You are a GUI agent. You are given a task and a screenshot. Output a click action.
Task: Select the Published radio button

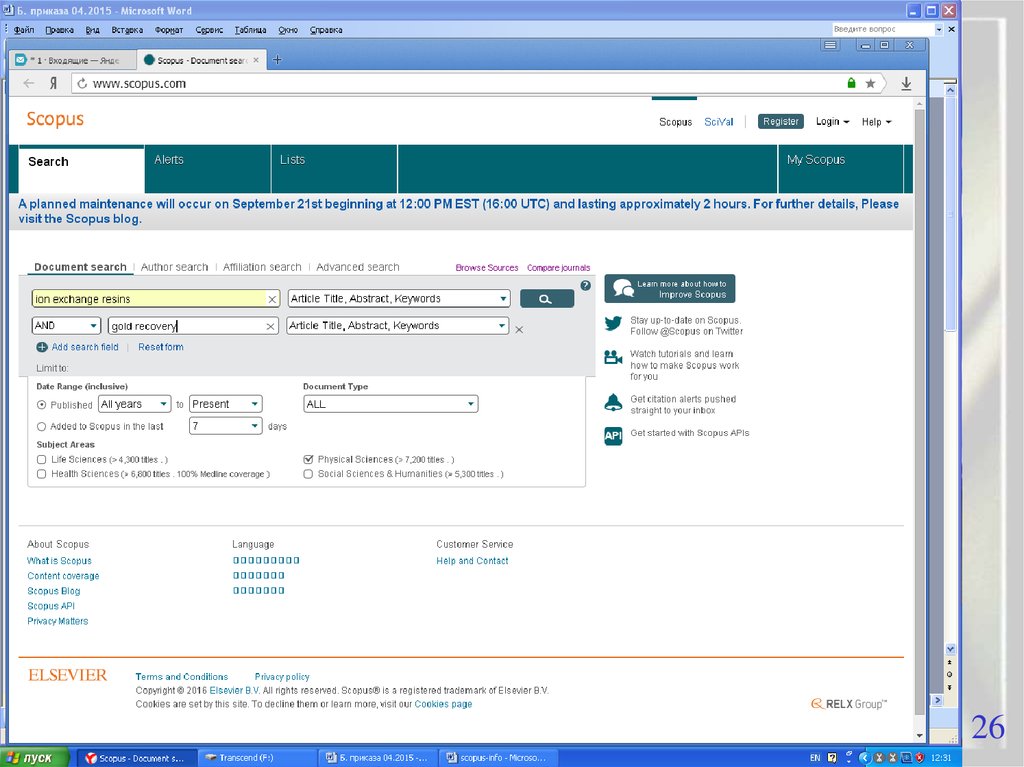(x=42, y=405)
